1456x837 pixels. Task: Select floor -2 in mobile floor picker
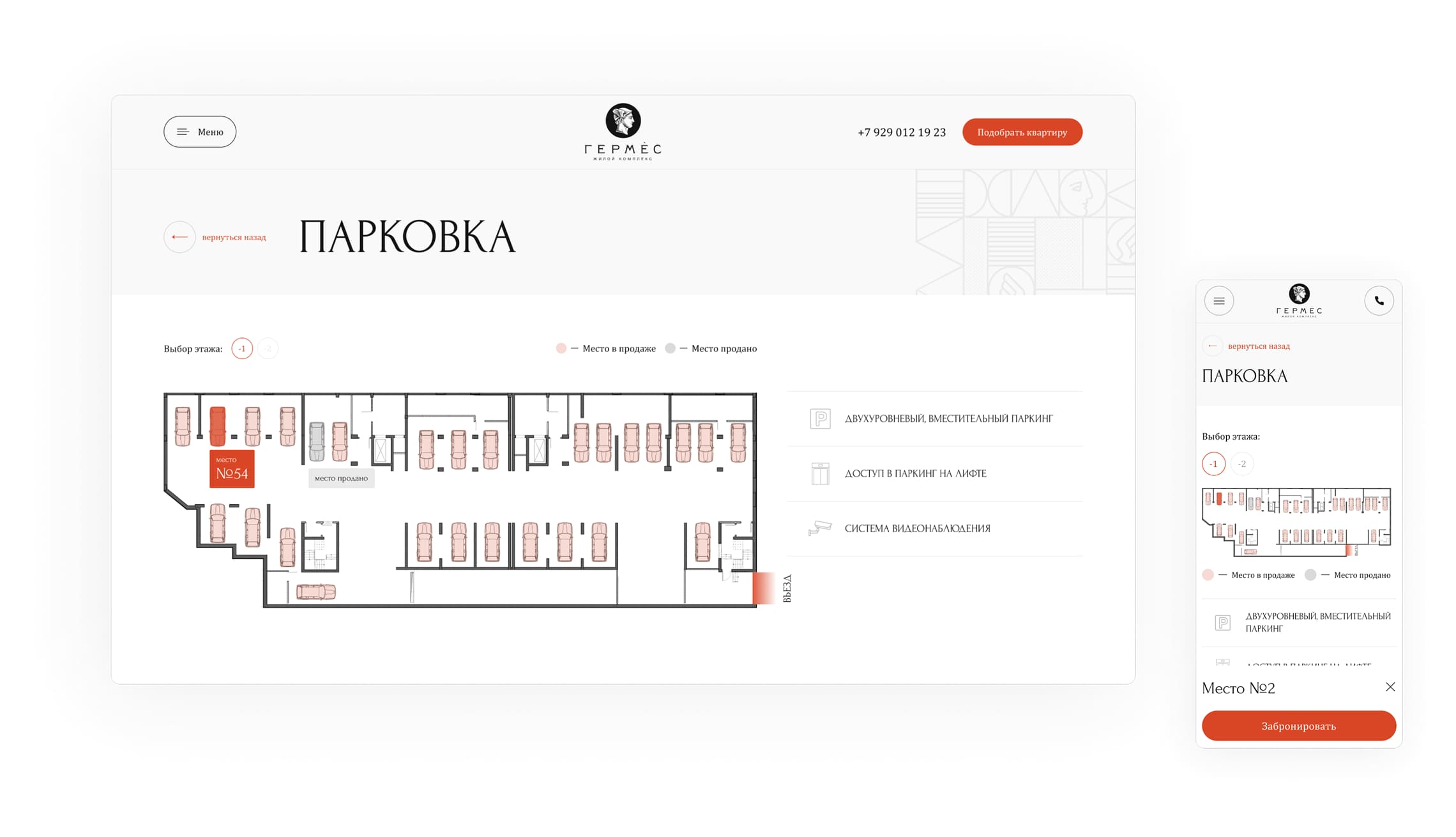pyautogui.click(x=1242, y=464)
